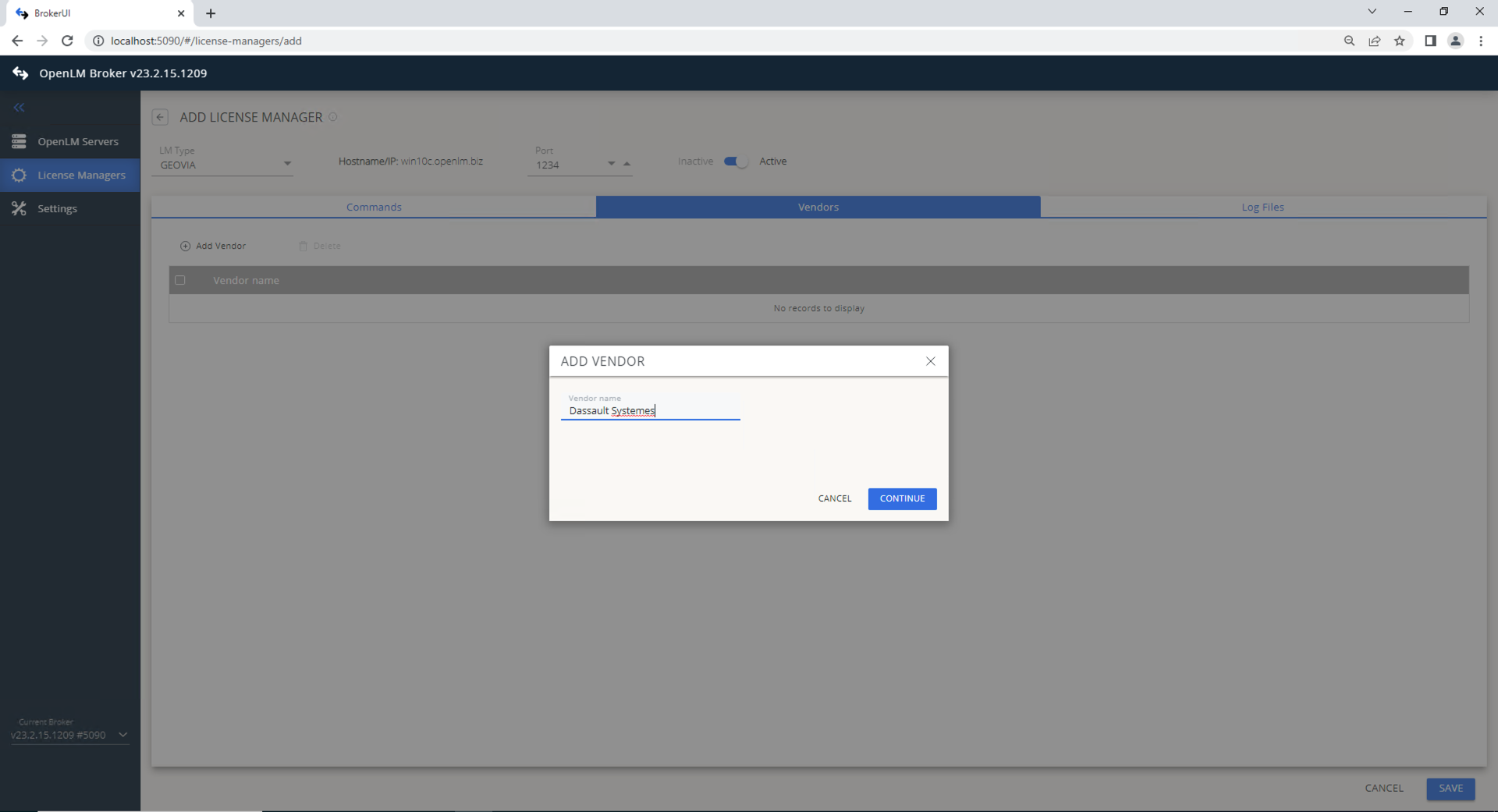Screen dimensions: 1498x812
Task: Bookmark the page with the star icon
Action: pyautogui.click(x=1400, y=41)
